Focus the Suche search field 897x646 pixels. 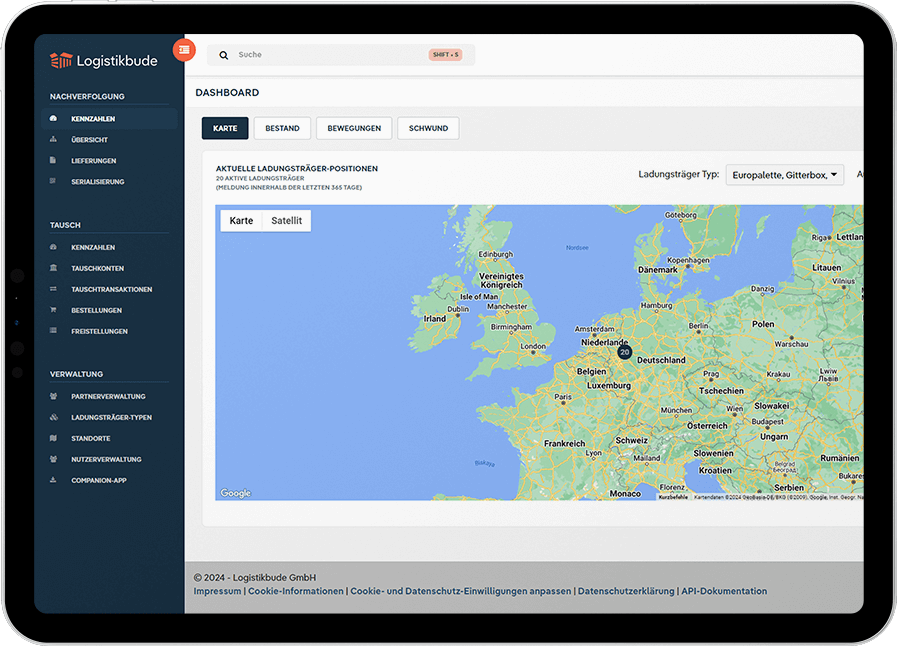point(341,55)
